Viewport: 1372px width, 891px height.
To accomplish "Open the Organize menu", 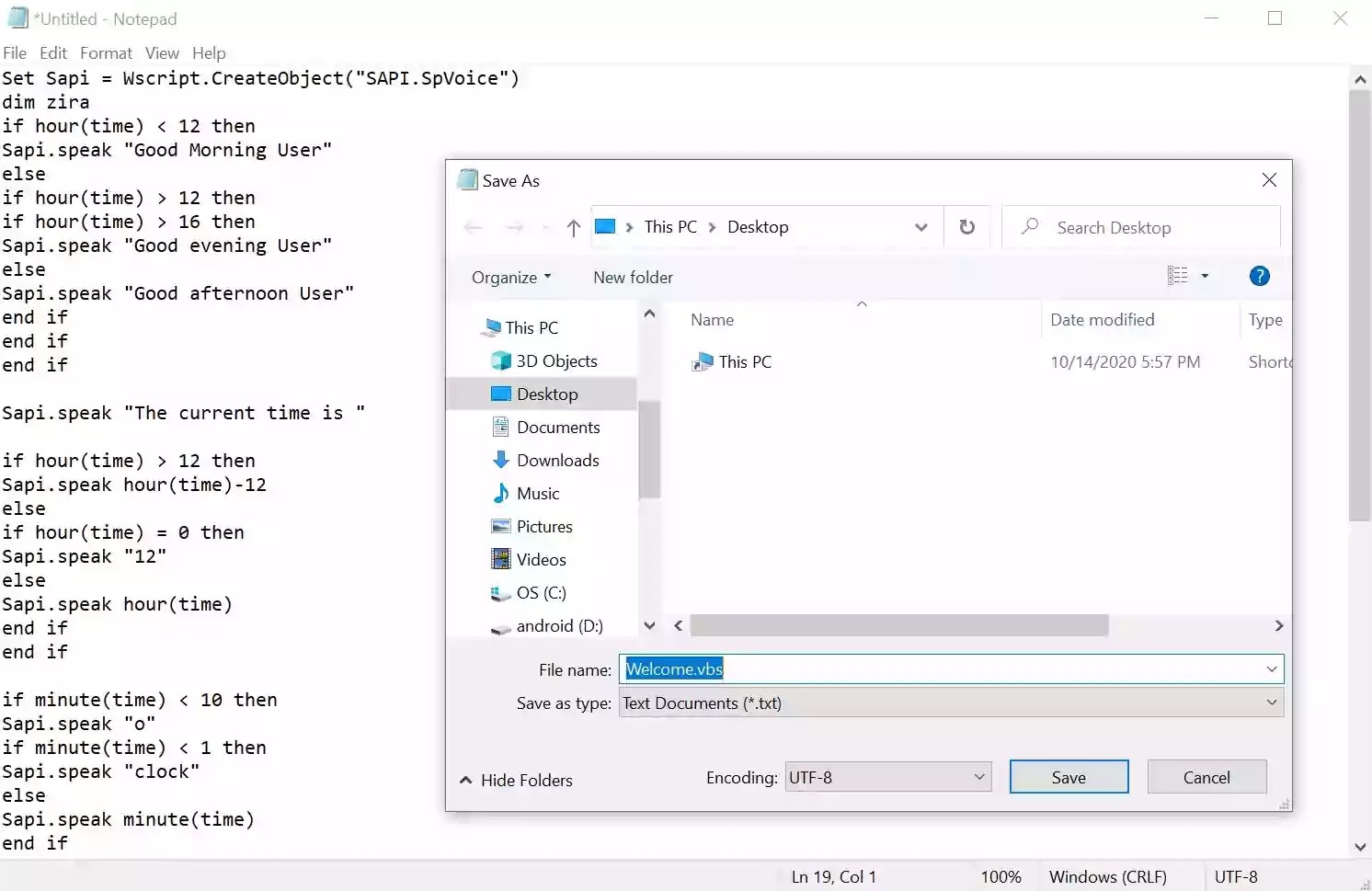I will (x=510, y=277).
